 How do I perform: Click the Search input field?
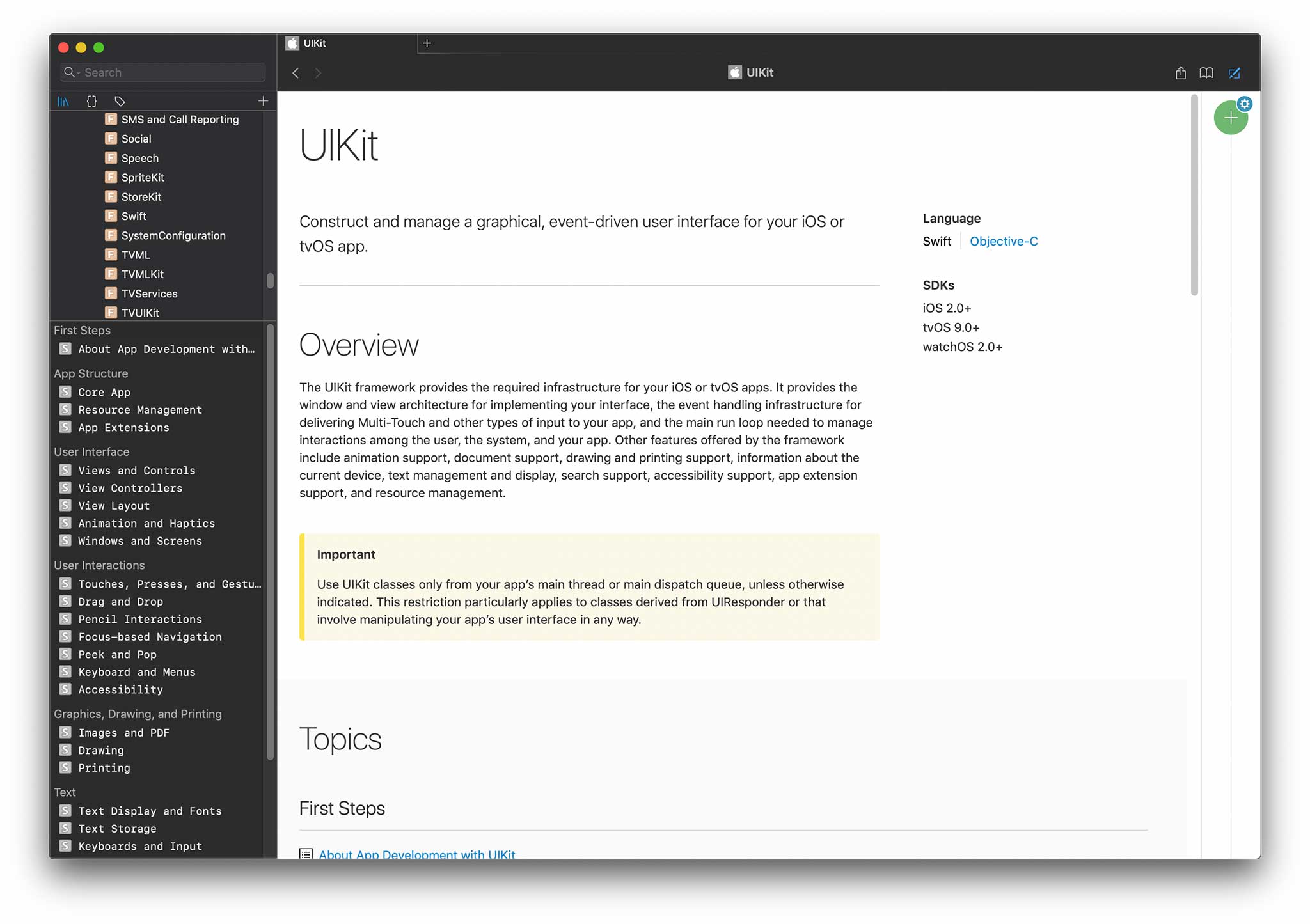coord(173,72)
